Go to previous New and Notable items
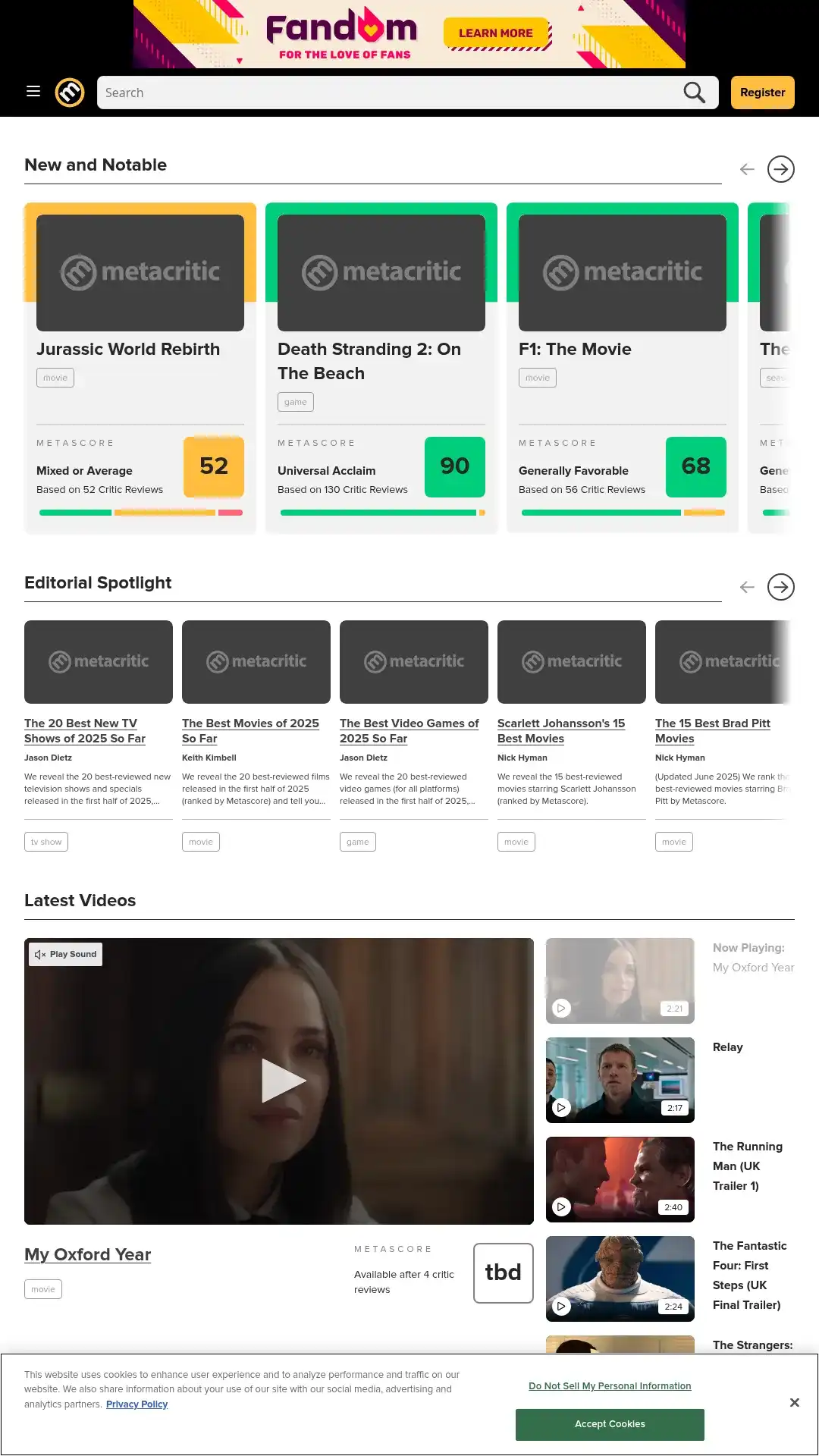Screen dimensions: 819x1456 (x=747, y=169)
